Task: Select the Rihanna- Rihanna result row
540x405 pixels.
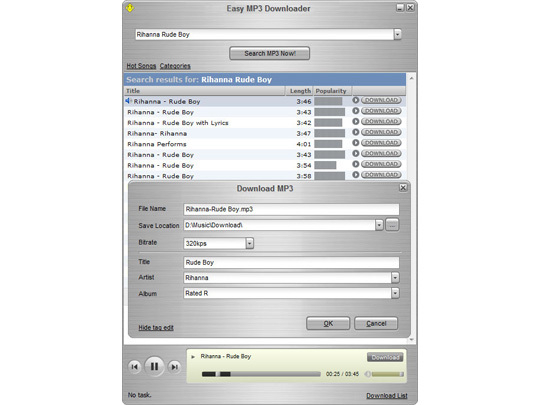Action: 264,133
